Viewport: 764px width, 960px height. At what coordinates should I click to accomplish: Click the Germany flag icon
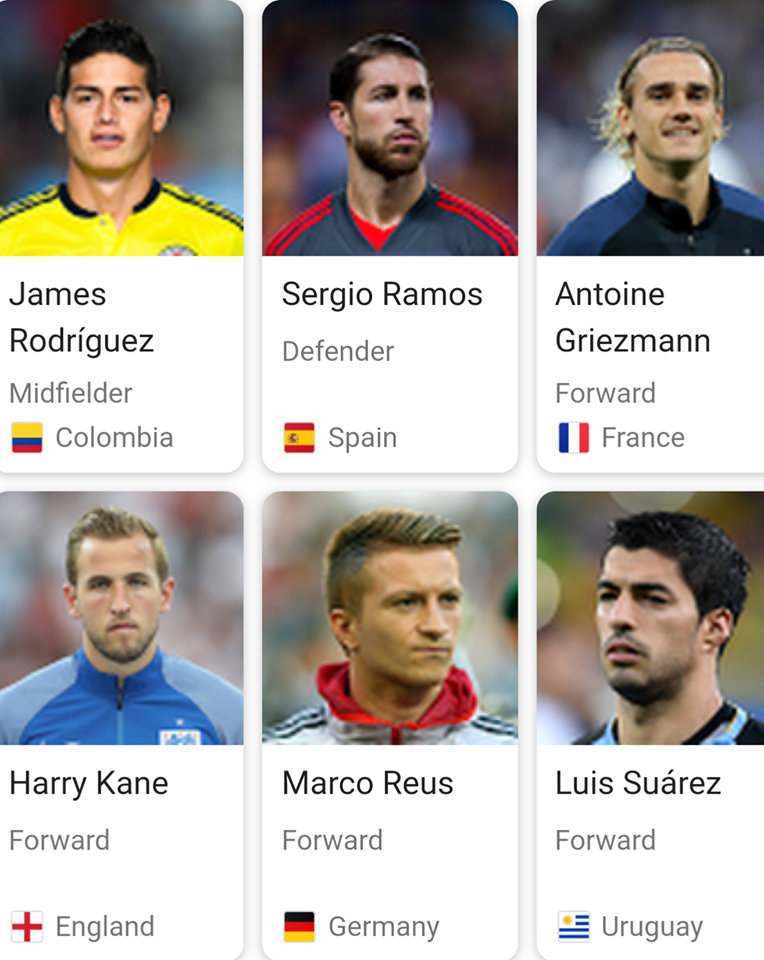[299, 926]
